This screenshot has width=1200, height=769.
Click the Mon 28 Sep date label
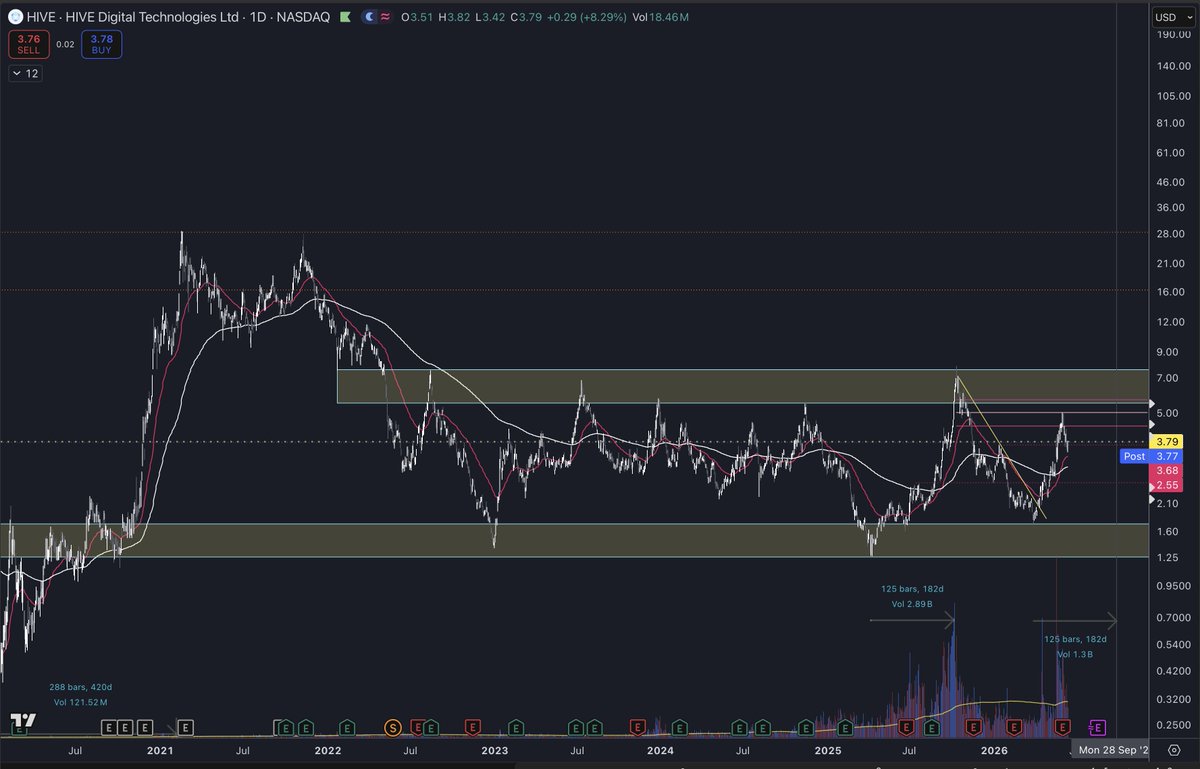[x=1112, y=748]
